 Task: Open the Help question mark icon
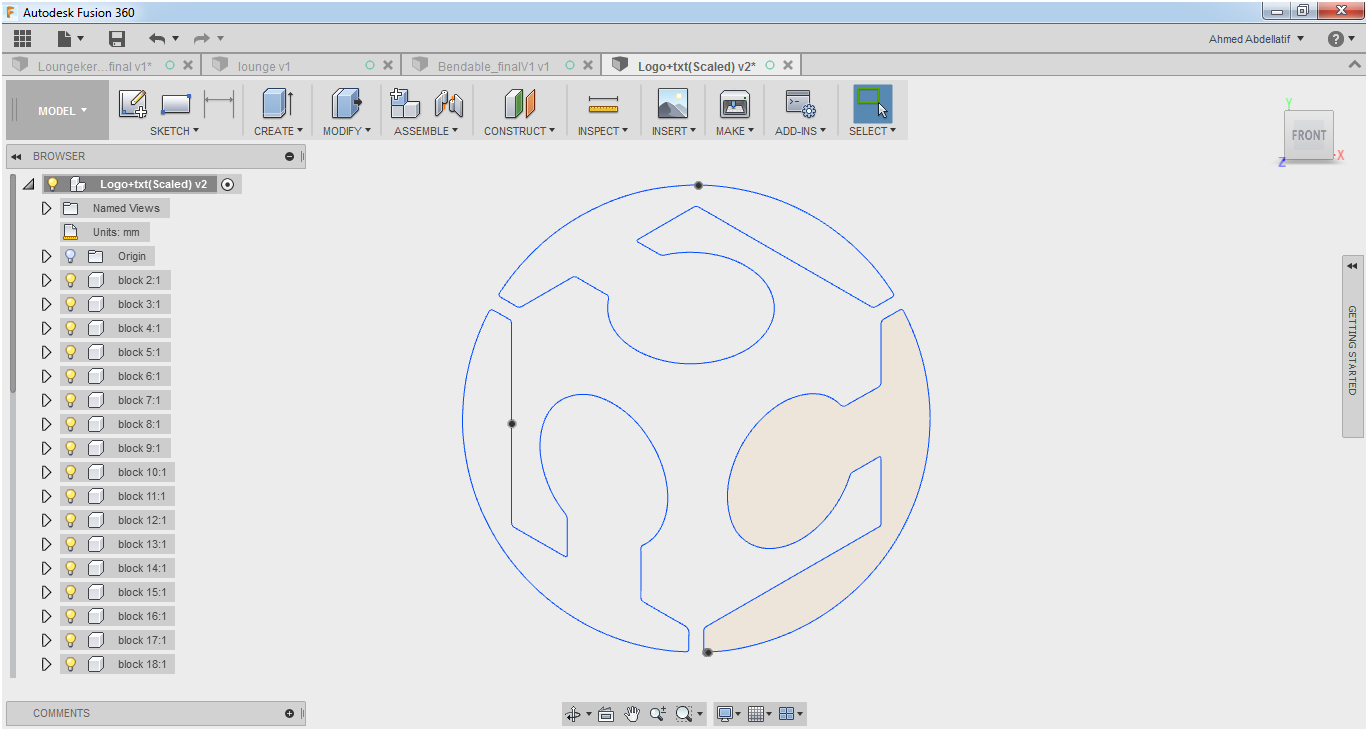(x=1336, y=39)
